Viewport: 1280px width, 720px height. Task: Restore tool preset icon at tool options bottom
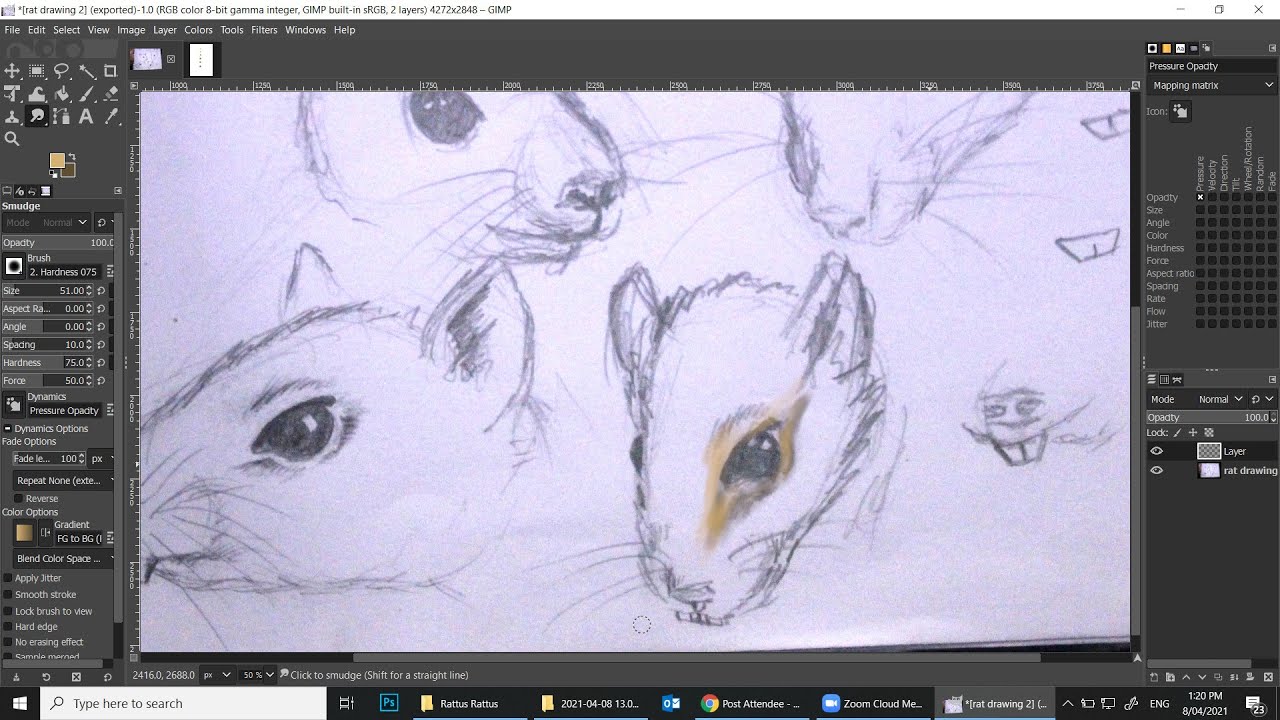(x=46, y=677)
